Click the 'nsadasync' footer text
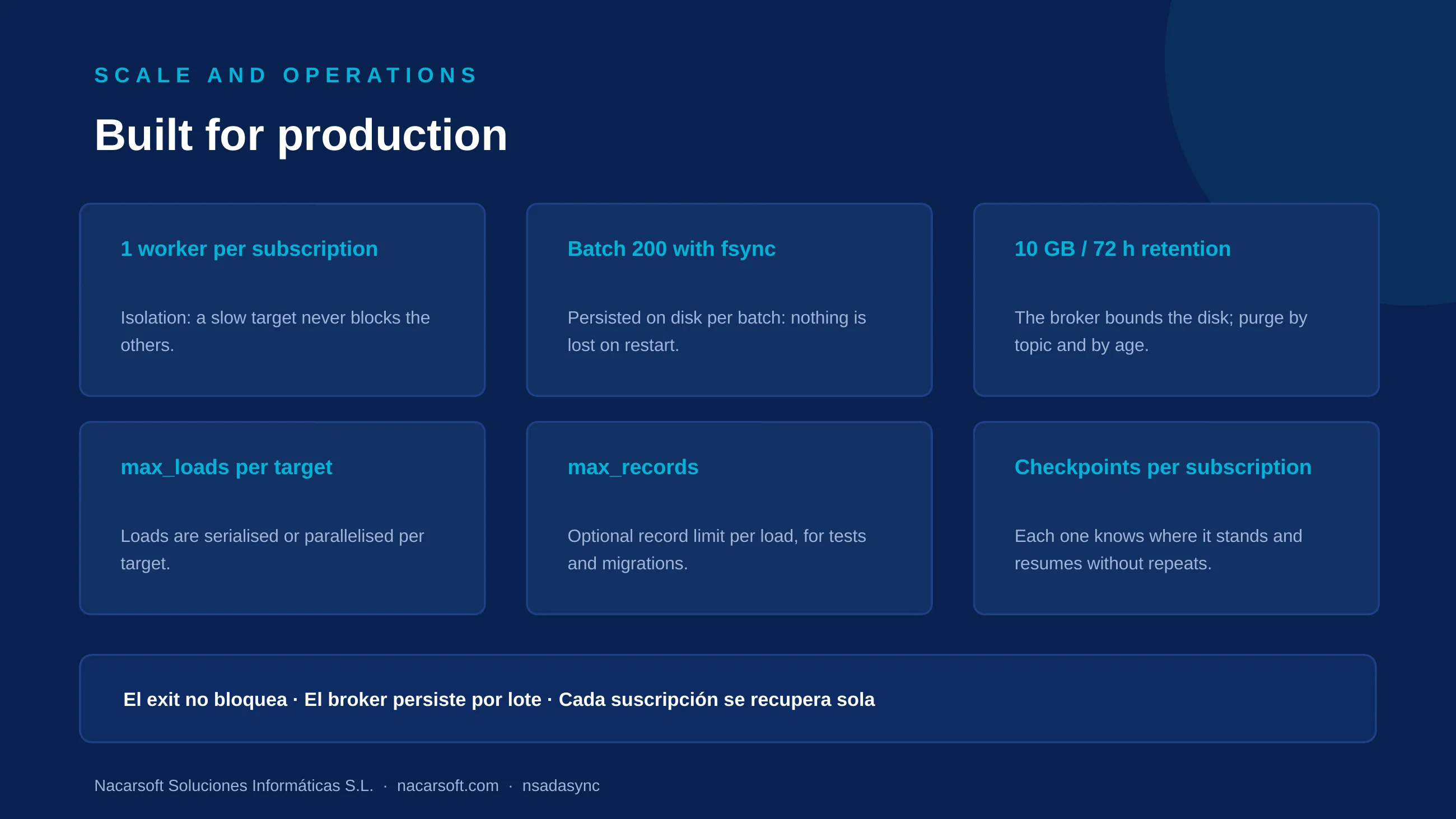 pyautogui.click(x=561, y=785)
